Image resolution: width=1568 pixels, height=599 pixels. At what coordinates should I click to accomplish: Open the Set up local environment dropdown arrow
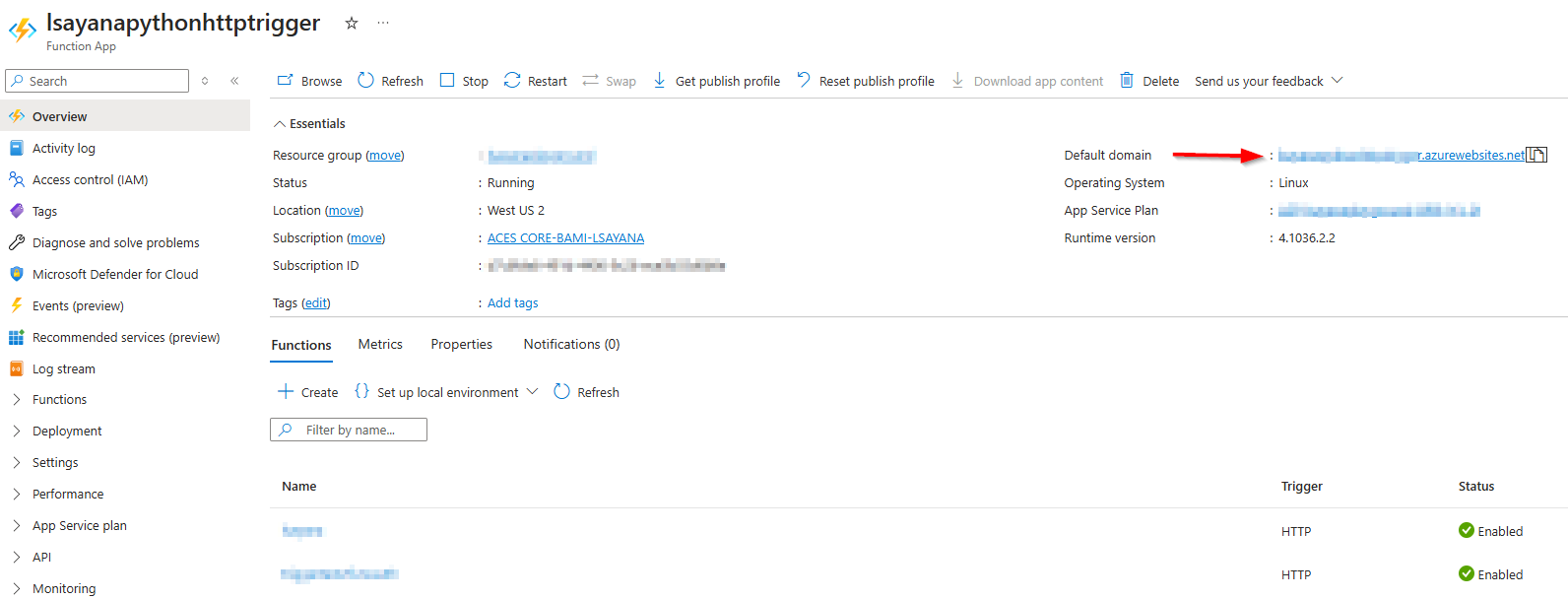pos(532,391)
